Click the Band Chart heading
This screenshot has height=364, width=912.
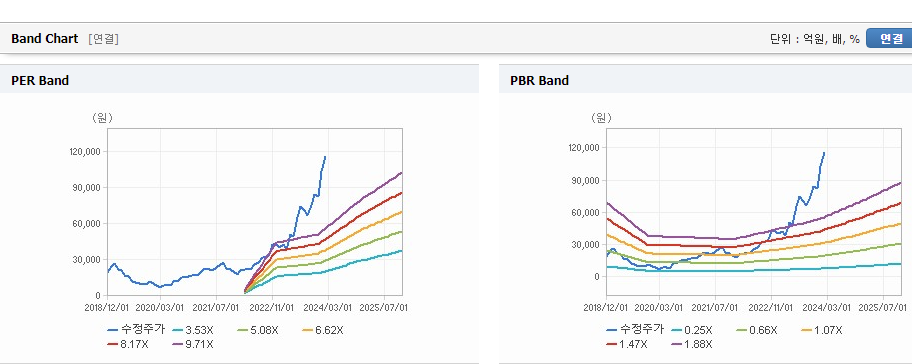tap(44, 39)
